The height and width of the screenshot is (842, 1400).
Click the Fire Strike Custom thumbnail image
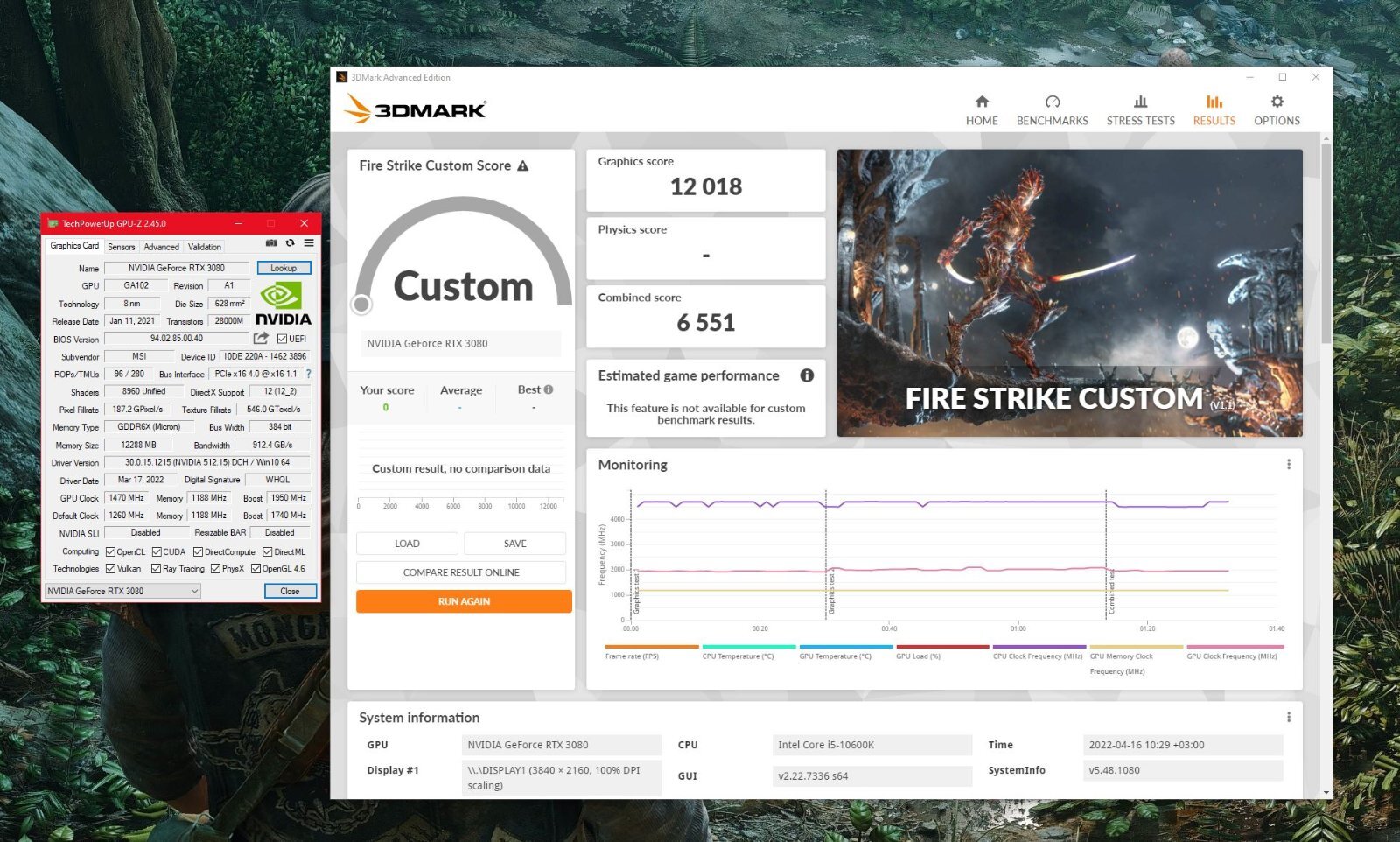point(1069,292)
